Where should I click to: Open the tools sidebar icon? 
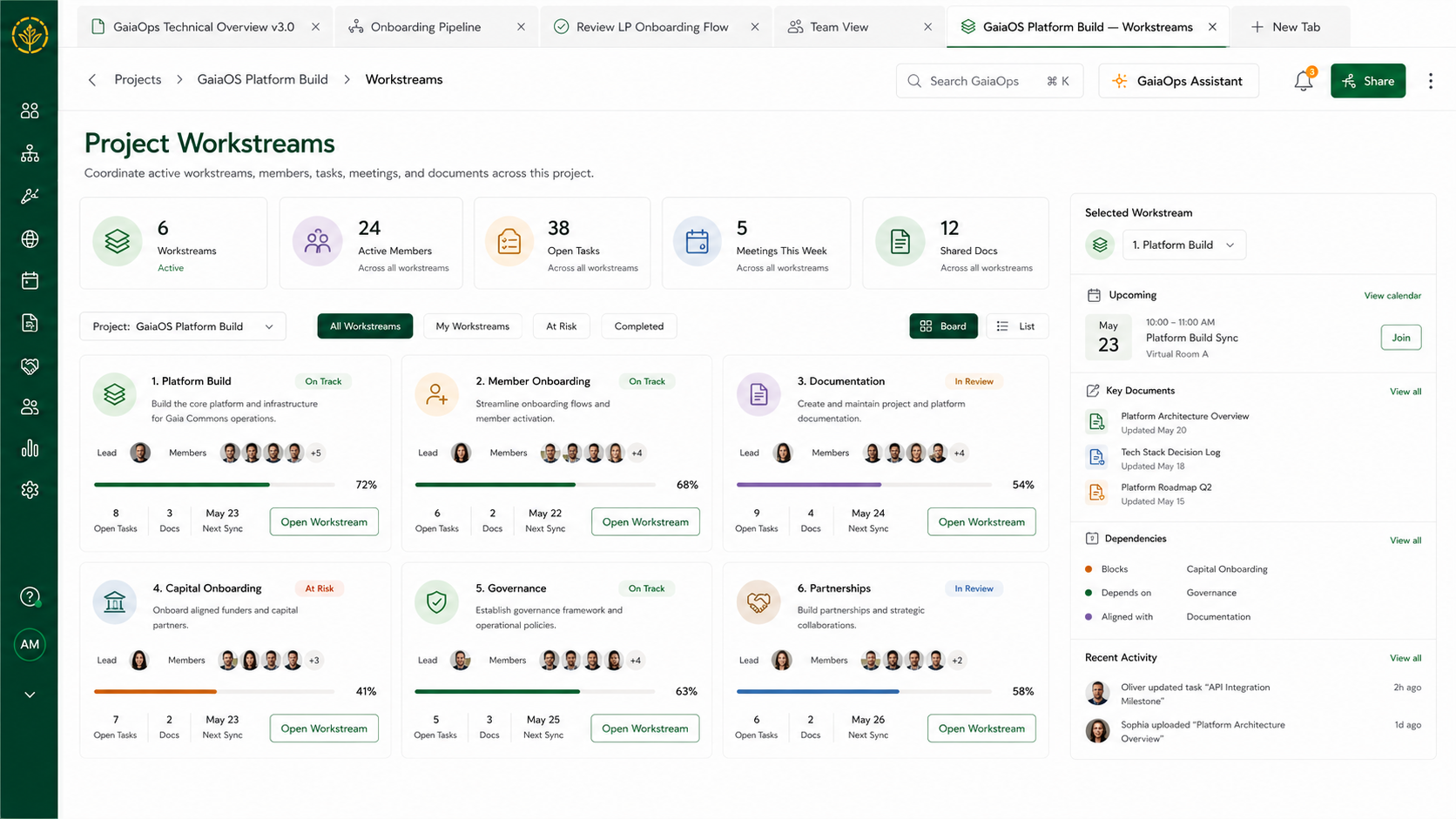pos(30,196)
